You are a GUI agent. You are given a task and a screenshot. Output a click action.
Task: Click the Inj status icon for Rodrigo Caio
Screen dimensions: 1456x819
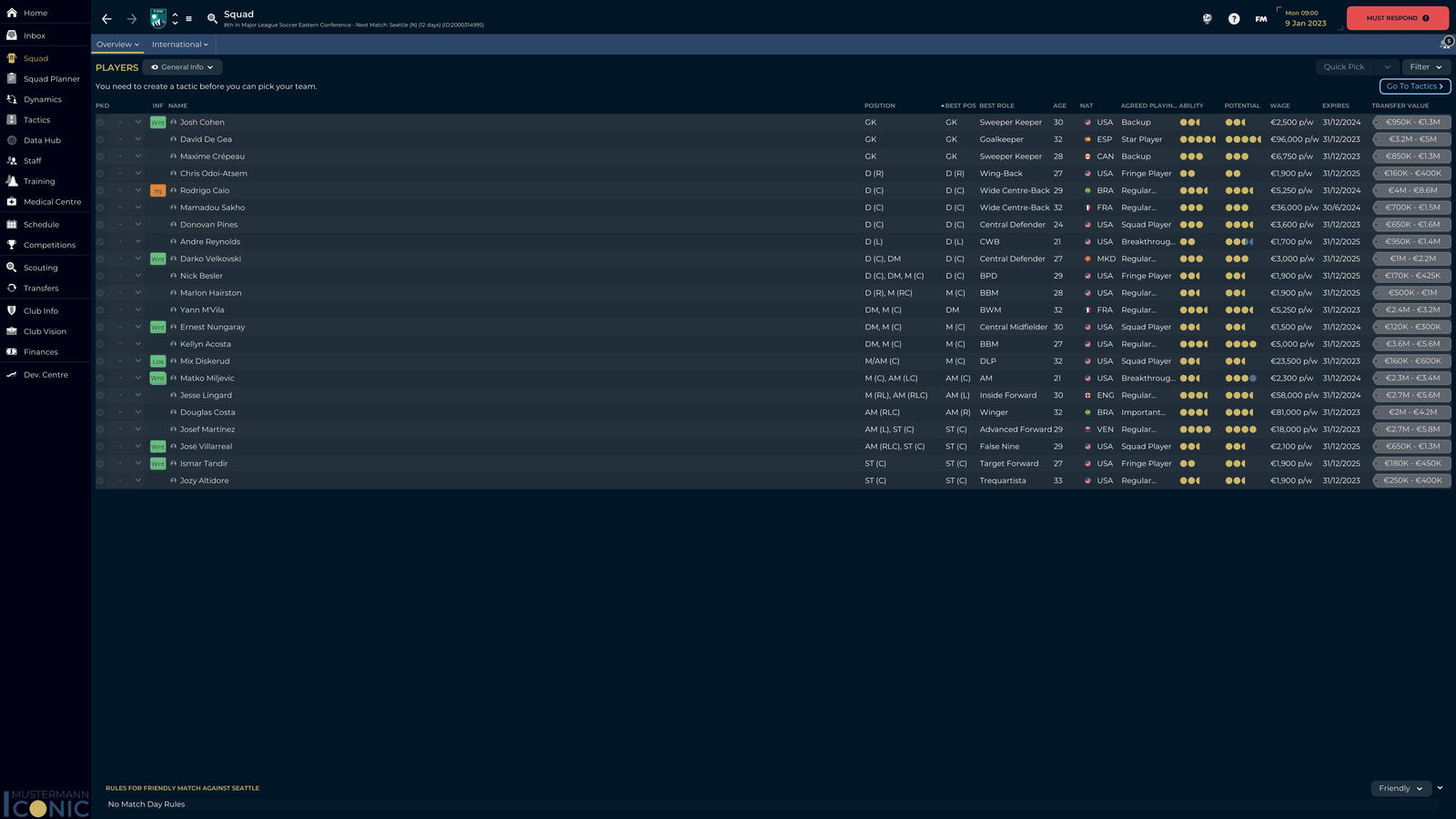pyautogui.click(x=157, y=191)
